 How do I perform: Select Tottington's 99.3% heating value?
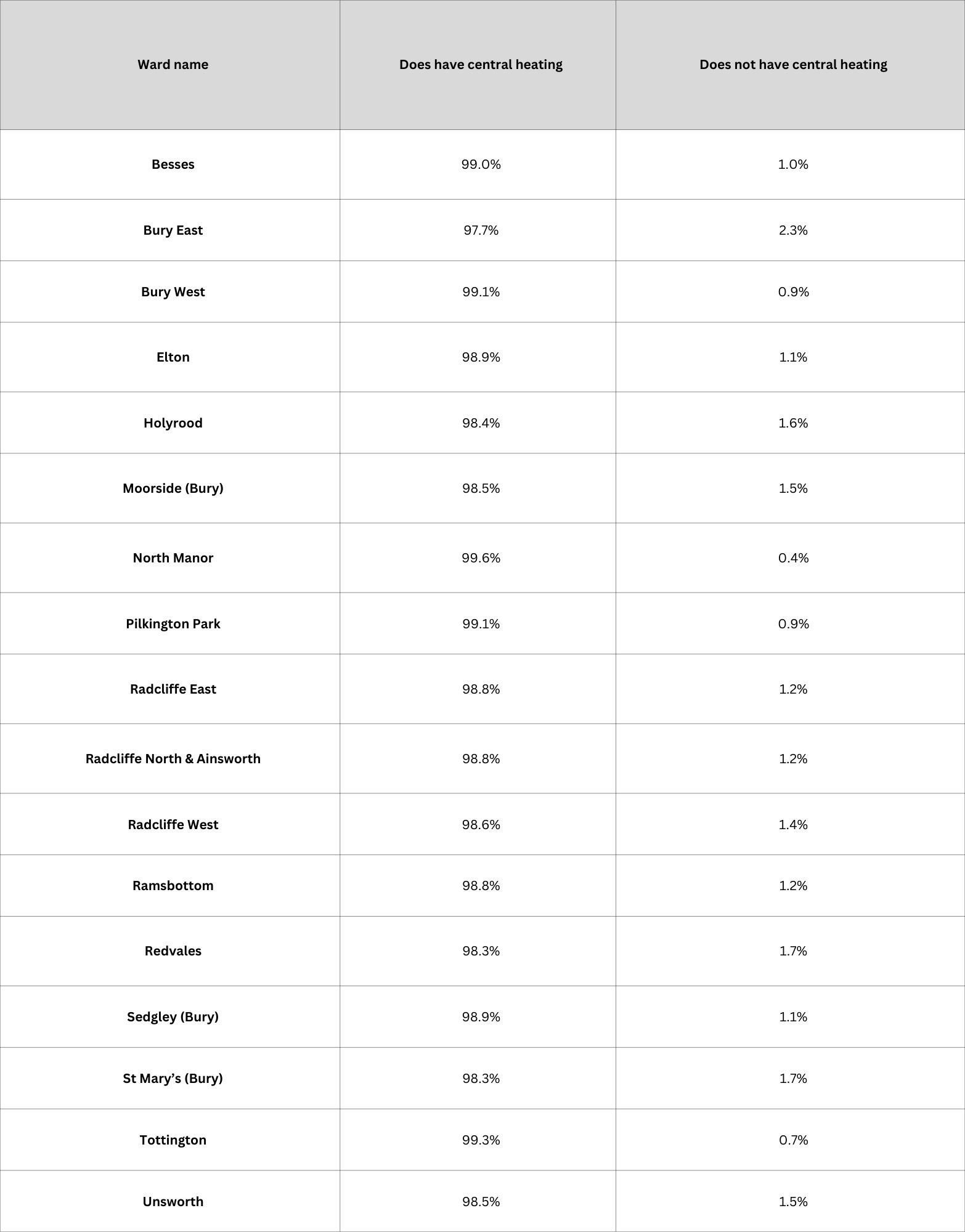pos(481,1140)
